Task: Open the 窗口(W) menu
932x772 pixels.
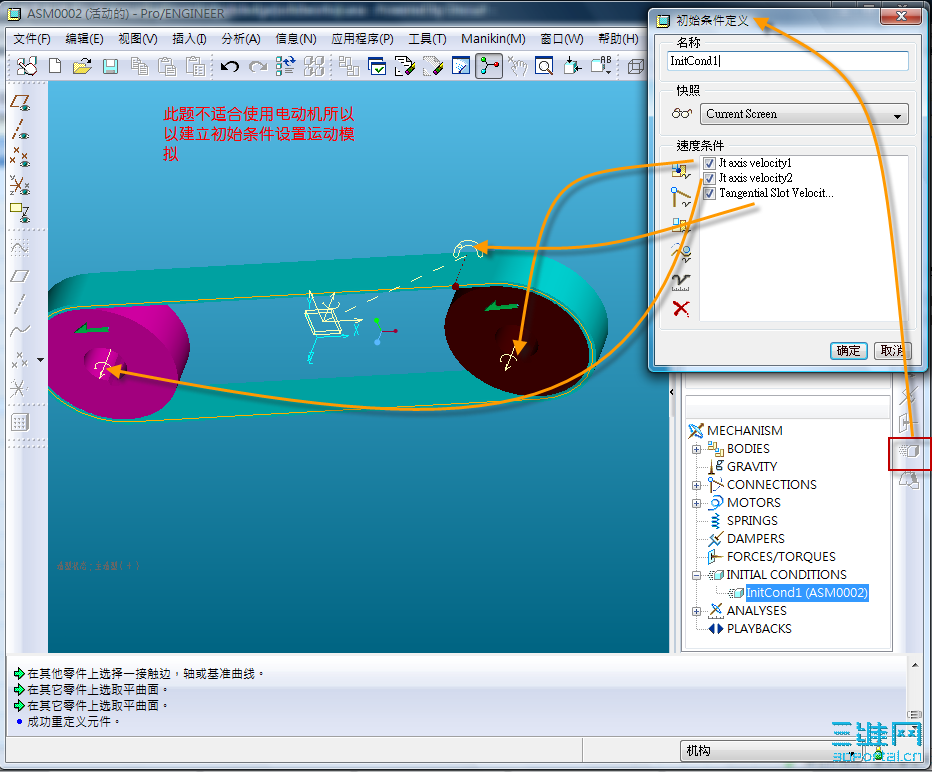Action: 562,39
